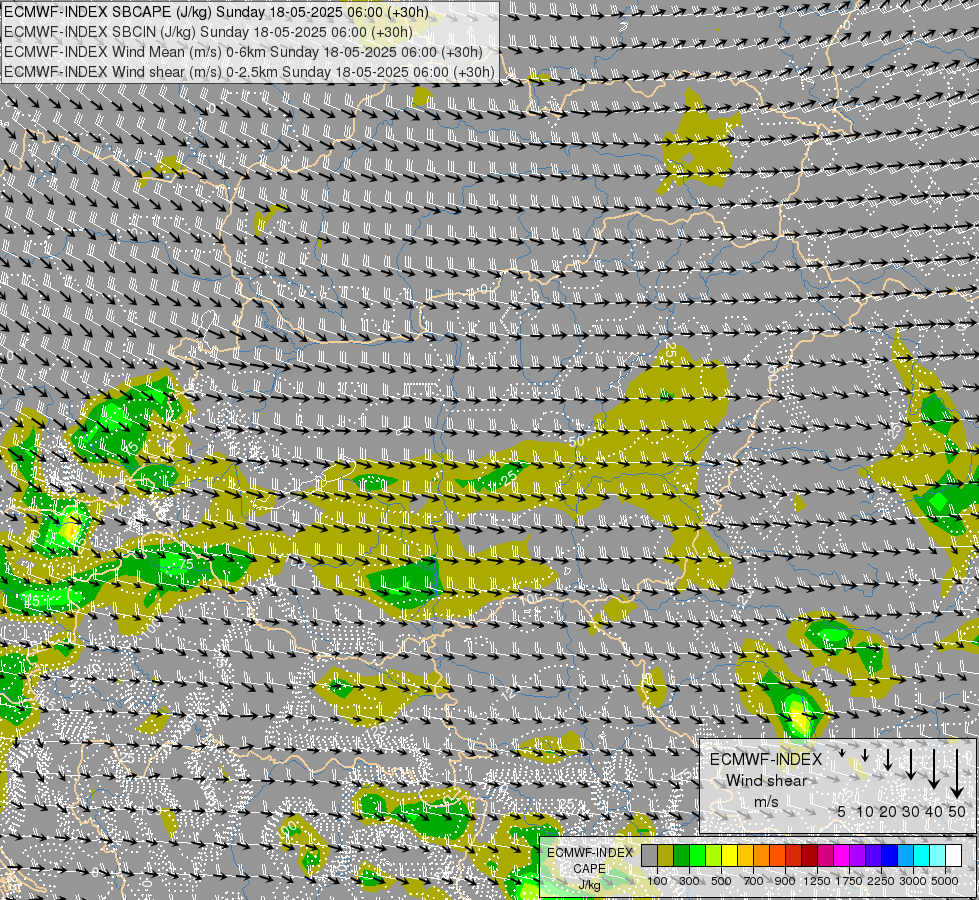Click the Wind Mean 0-6km title line
Image resolution: width=979 pixels, height=900 pixels.
point(244,52)
